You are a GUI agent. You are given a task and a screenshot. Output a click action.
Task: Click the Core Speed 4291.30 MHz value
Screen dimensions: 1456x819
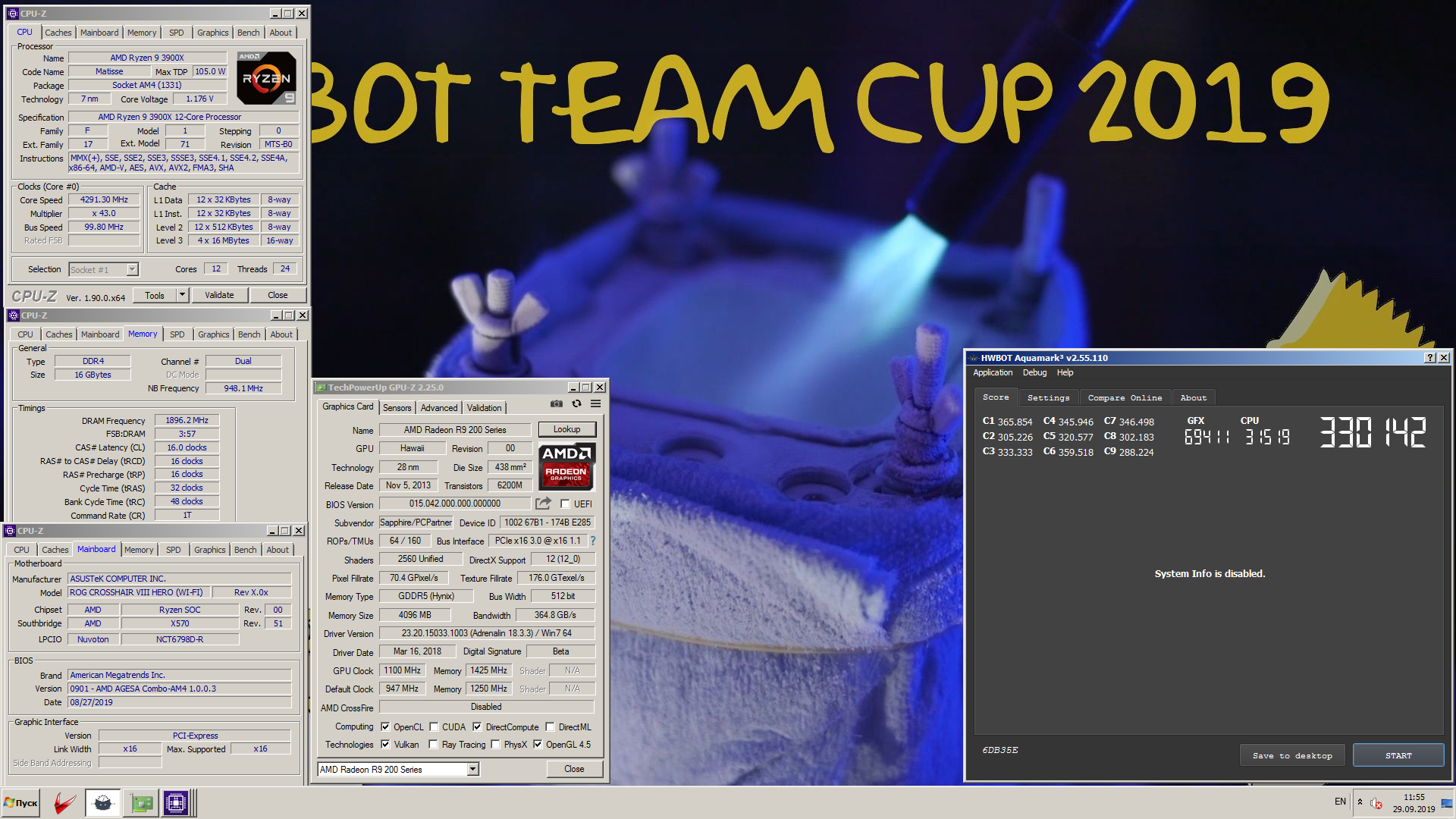(105, 200)
